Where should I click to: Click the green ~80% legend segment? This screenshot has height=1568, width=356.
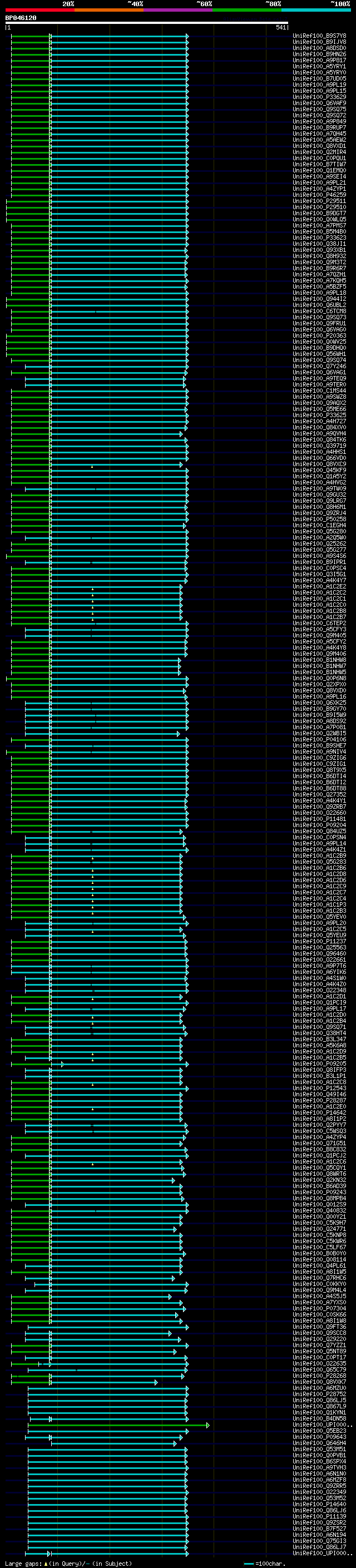(247, 10)
